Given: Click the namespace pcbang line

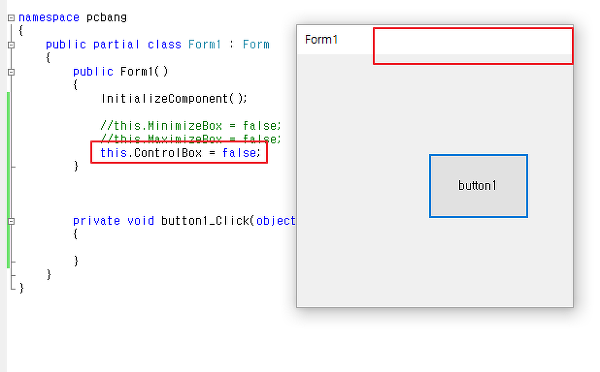Looking at the screenshot, I should [72, 18].
